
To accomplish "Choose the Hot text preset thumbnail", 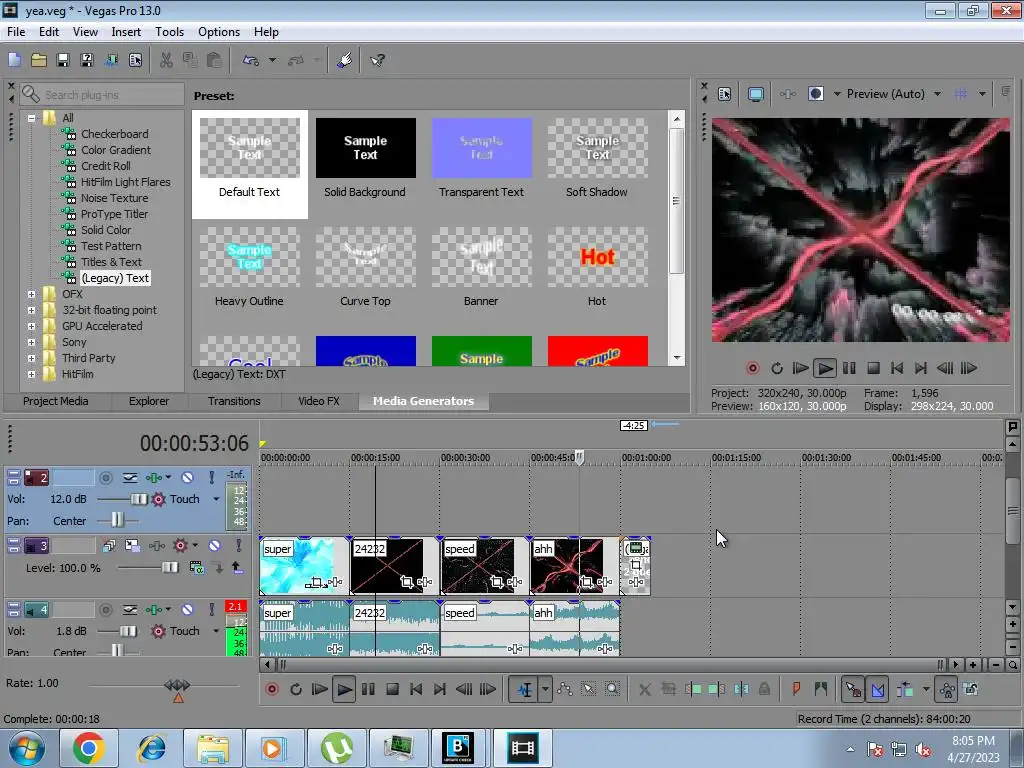I will pyautogui.click(x=598, y=257).
